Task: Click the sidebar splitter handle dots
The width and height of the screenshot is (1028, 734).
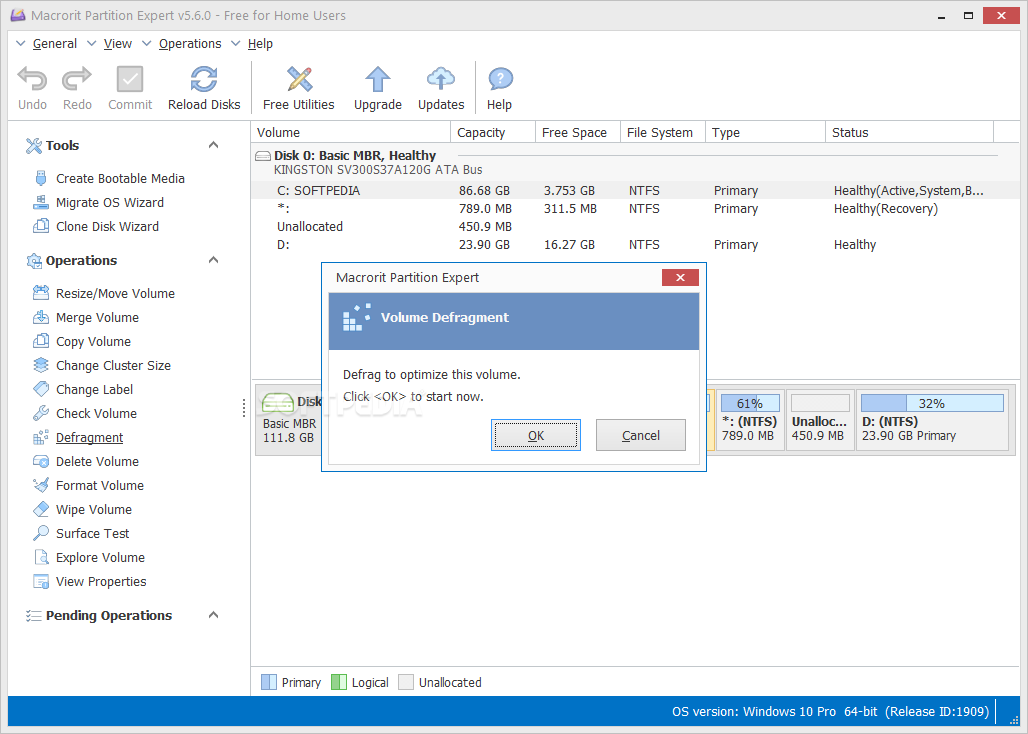Action: (x=244, y=408)
